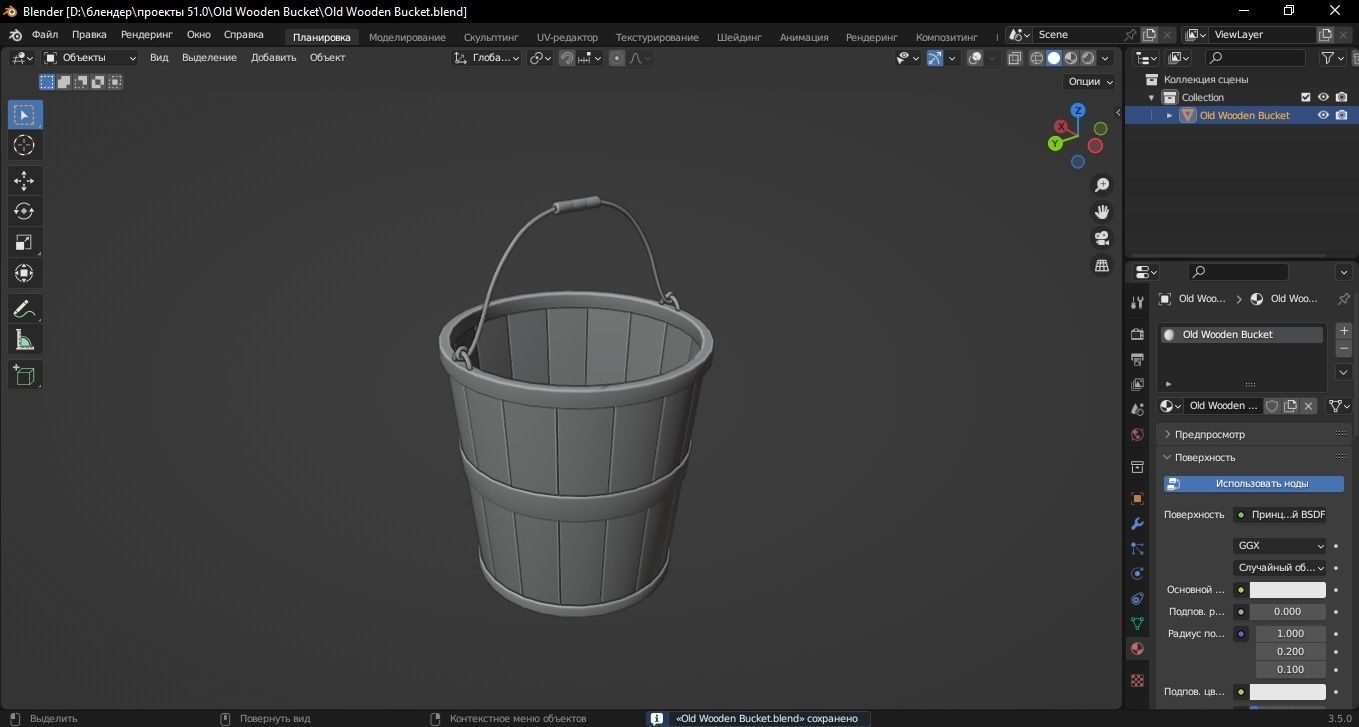Disable Old Wooden Bucket in renders
1359x727 pixels.
(x=1341, y=115)
